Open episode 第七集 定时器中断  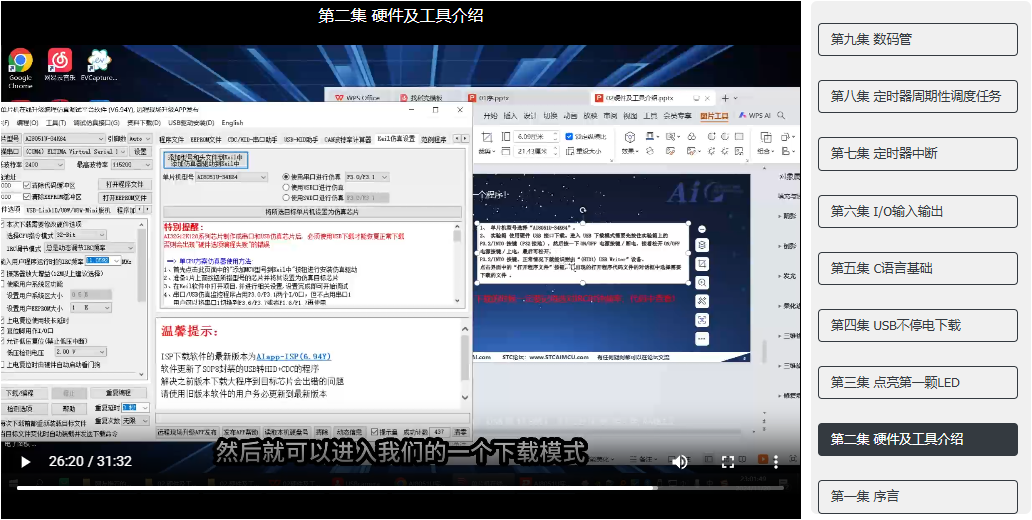917,154
